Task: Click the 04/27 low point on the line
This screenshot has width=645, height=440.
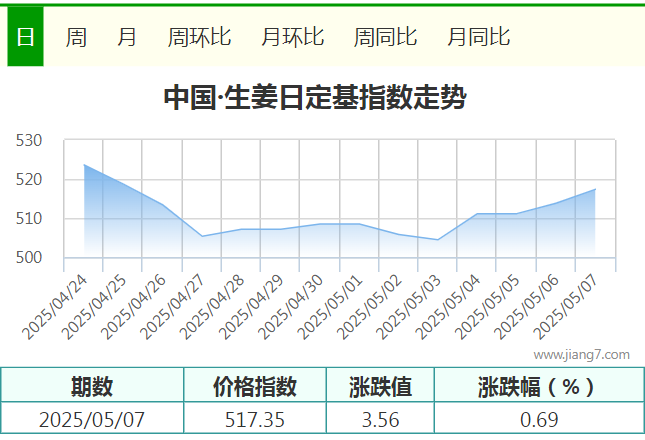Action: click(x=202, y=236)
